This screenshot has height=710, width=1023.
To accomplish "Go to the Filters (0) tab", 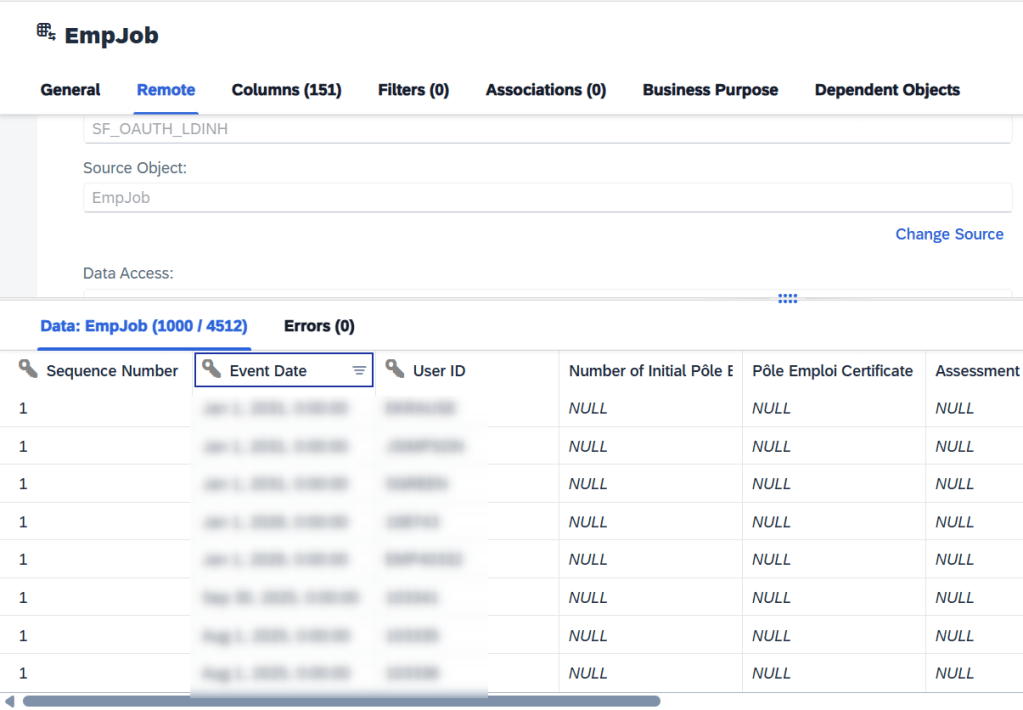I will click(x=413, y=90).
